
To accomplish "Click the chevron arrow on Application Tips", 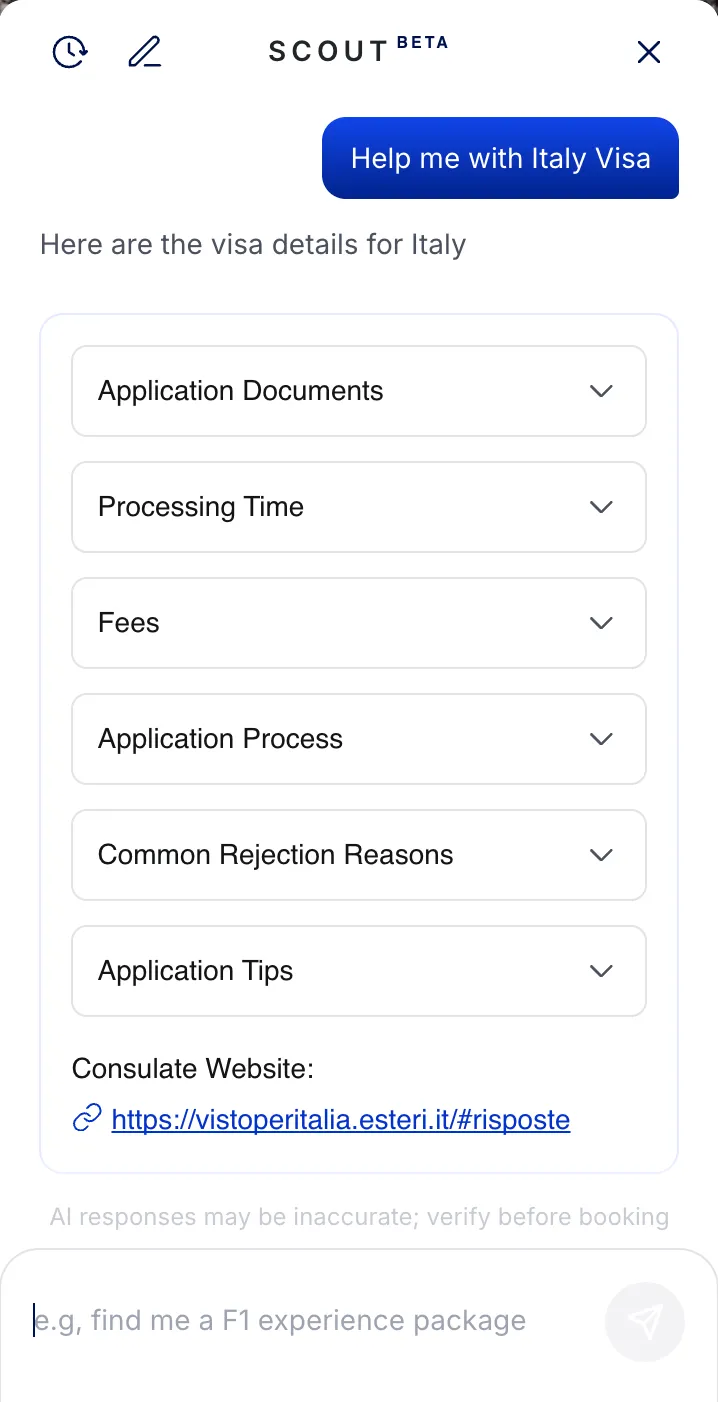I will (x=601, y=971).
